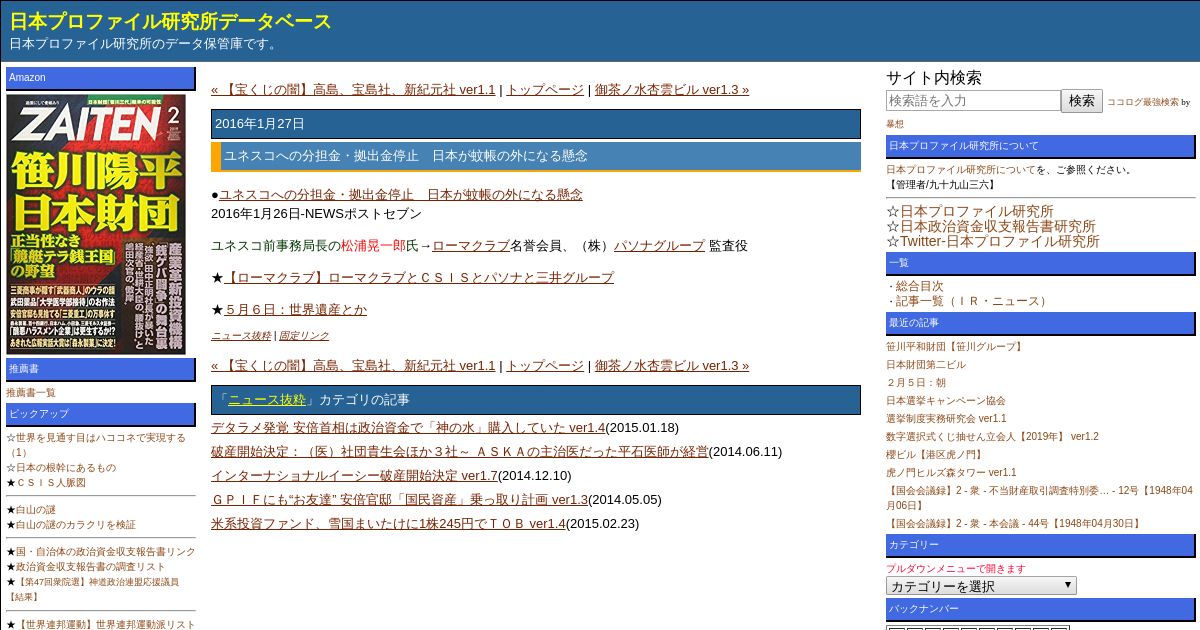Screen dimensions: 1200x630
Task: Open 【ローマクラブ】ローマクラブとＣＳＩＳ link
Action: point(419,277)
